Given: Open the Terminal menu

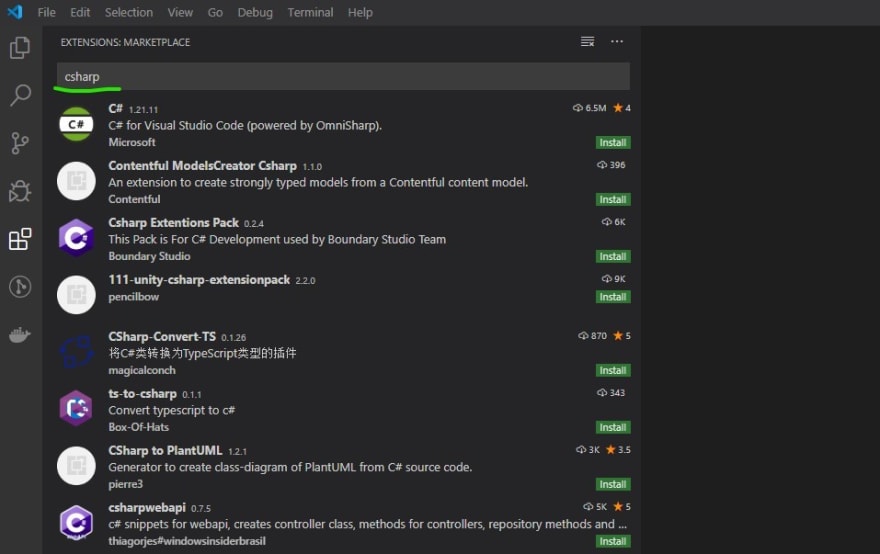Looking at the screenshot, I should coord(310,12).
